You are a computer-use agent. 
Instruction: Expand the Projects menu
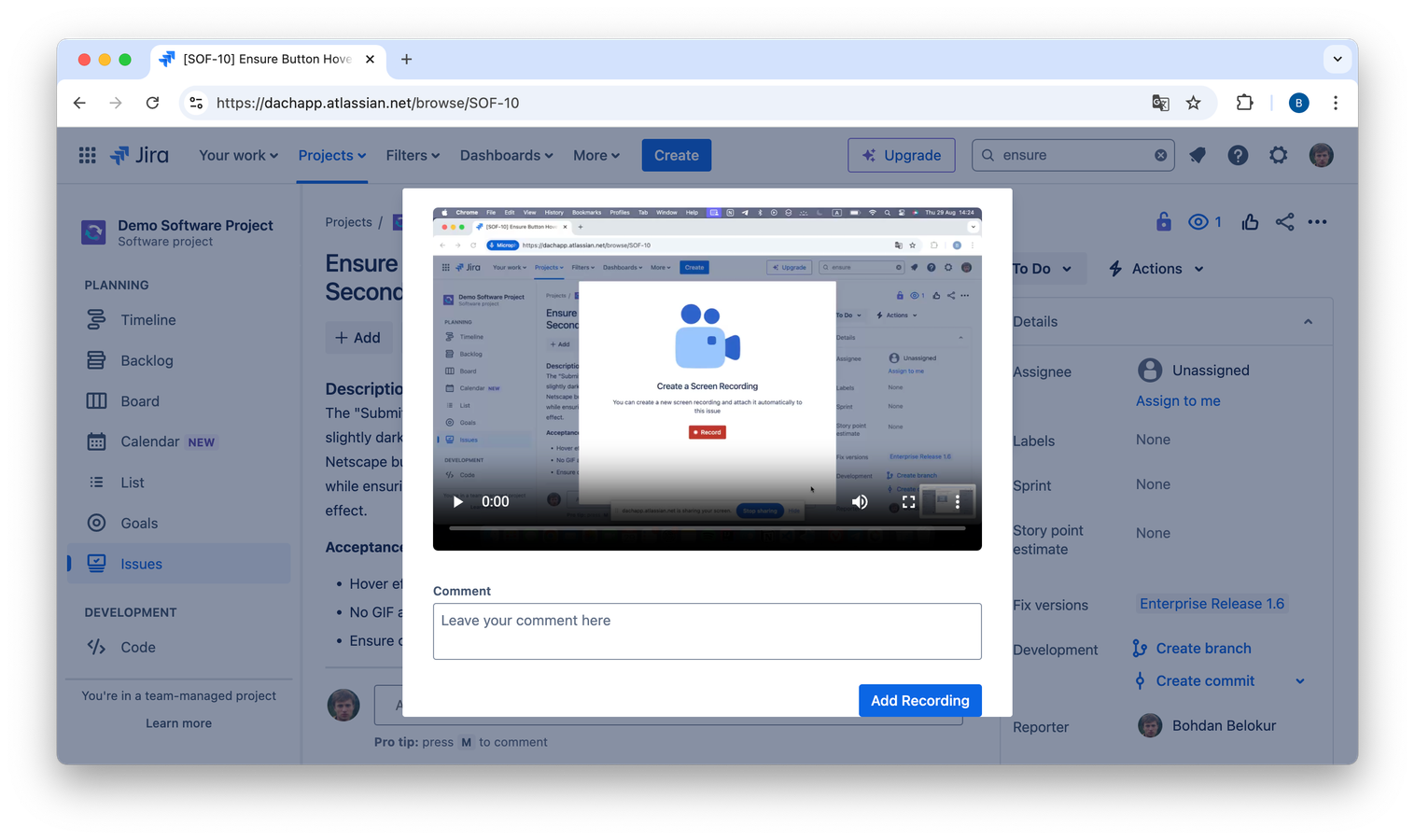point(332,155)
